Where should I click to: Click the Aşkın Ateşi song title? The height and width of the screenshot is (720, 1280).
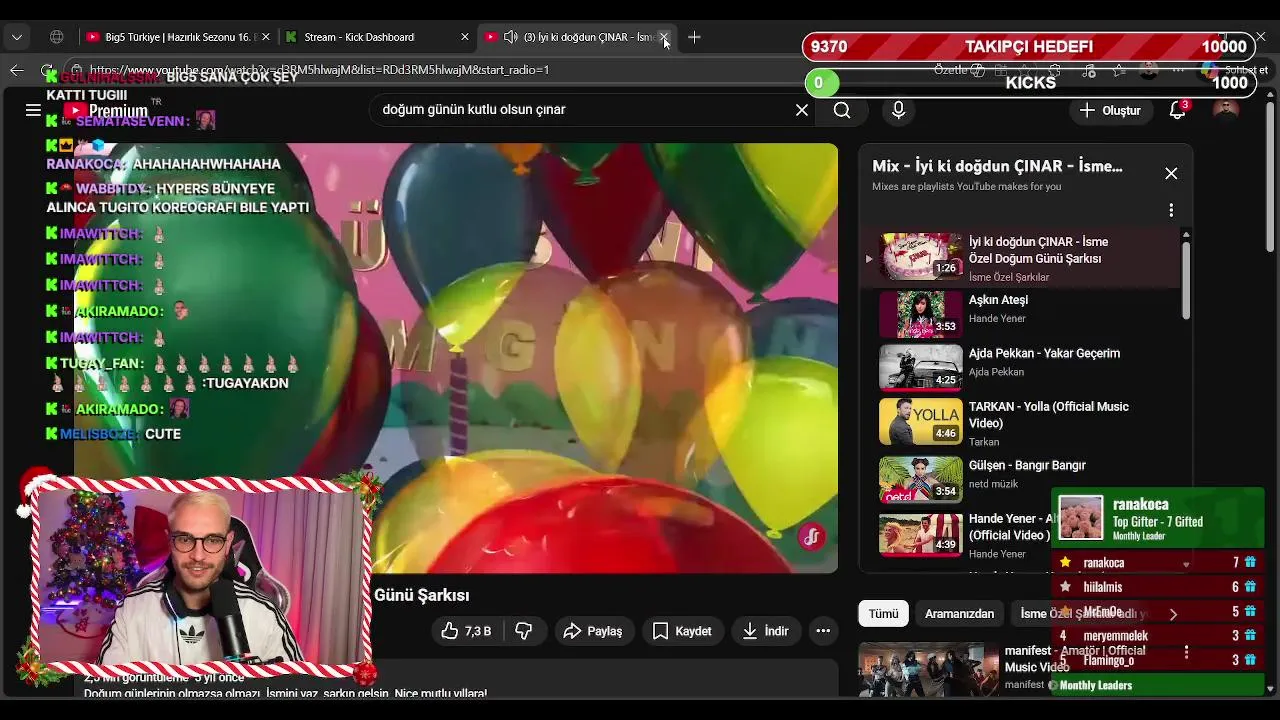pyautogui.click(x=998, y=300)
